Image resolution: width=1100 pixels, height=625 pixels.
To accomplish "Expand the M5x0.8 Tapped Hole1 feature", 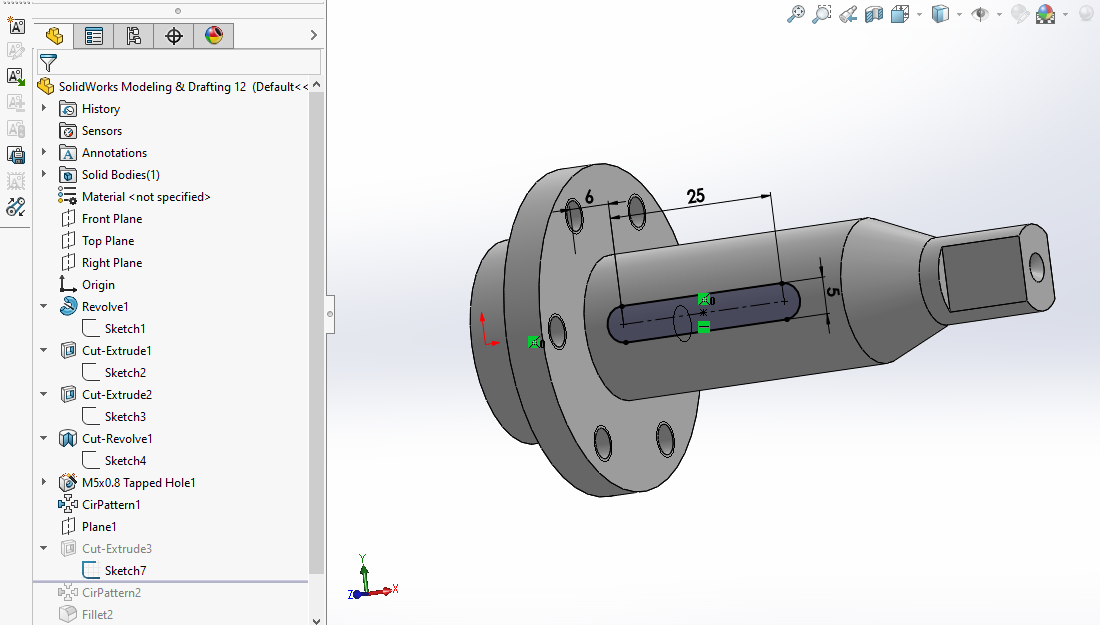I will [x=44, y=483].
